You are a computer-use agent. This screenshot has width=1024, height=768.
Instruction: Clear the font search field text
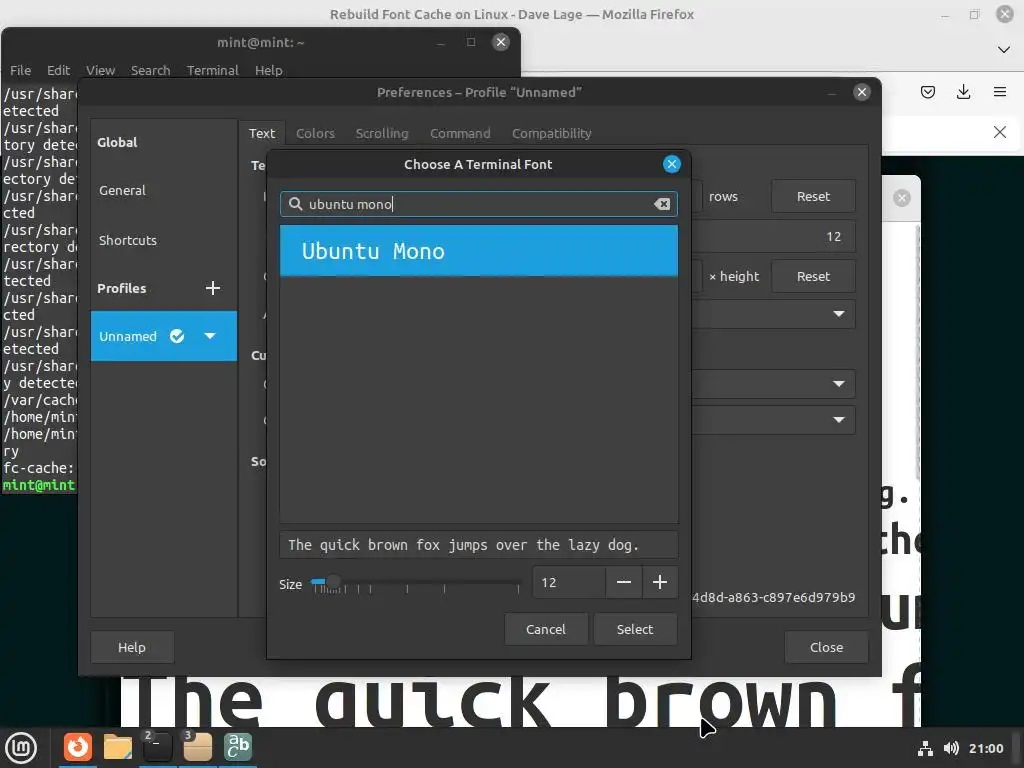tap(662, 204)
